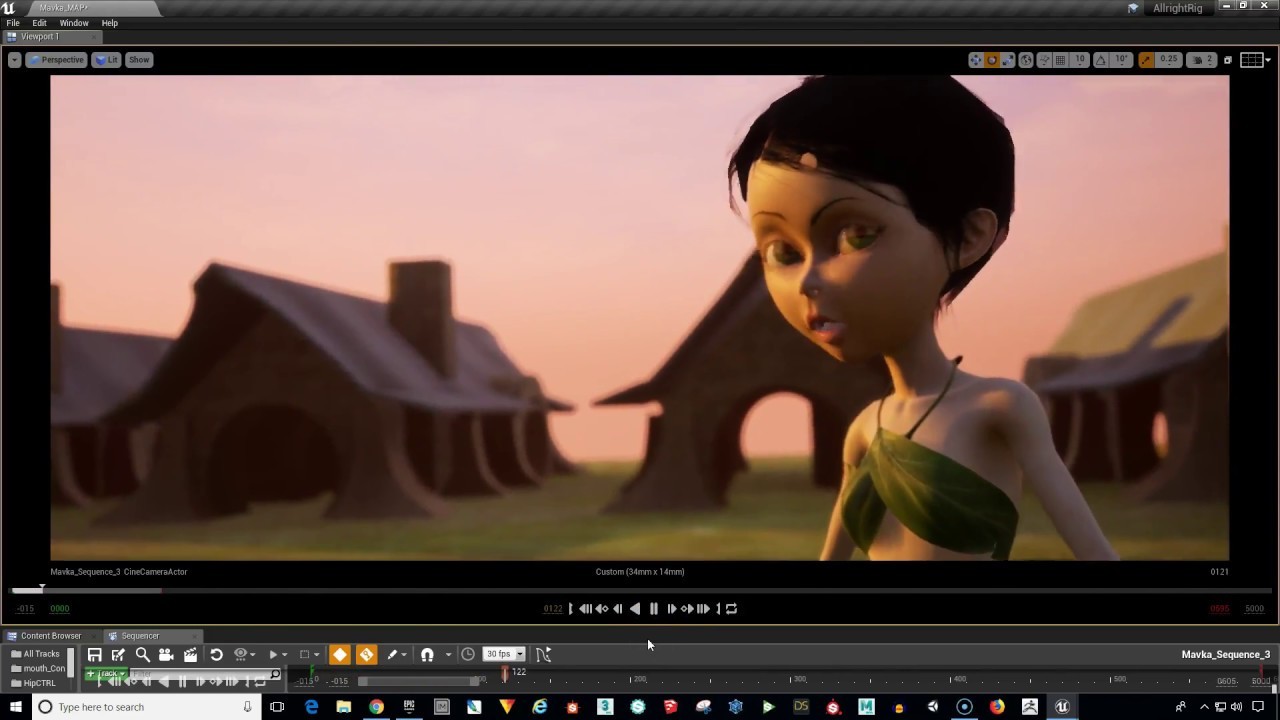1280x720 pixels.
Task: Step forward one frame in viewport transport
Action: pyautogui.click(x=672, y=609)
